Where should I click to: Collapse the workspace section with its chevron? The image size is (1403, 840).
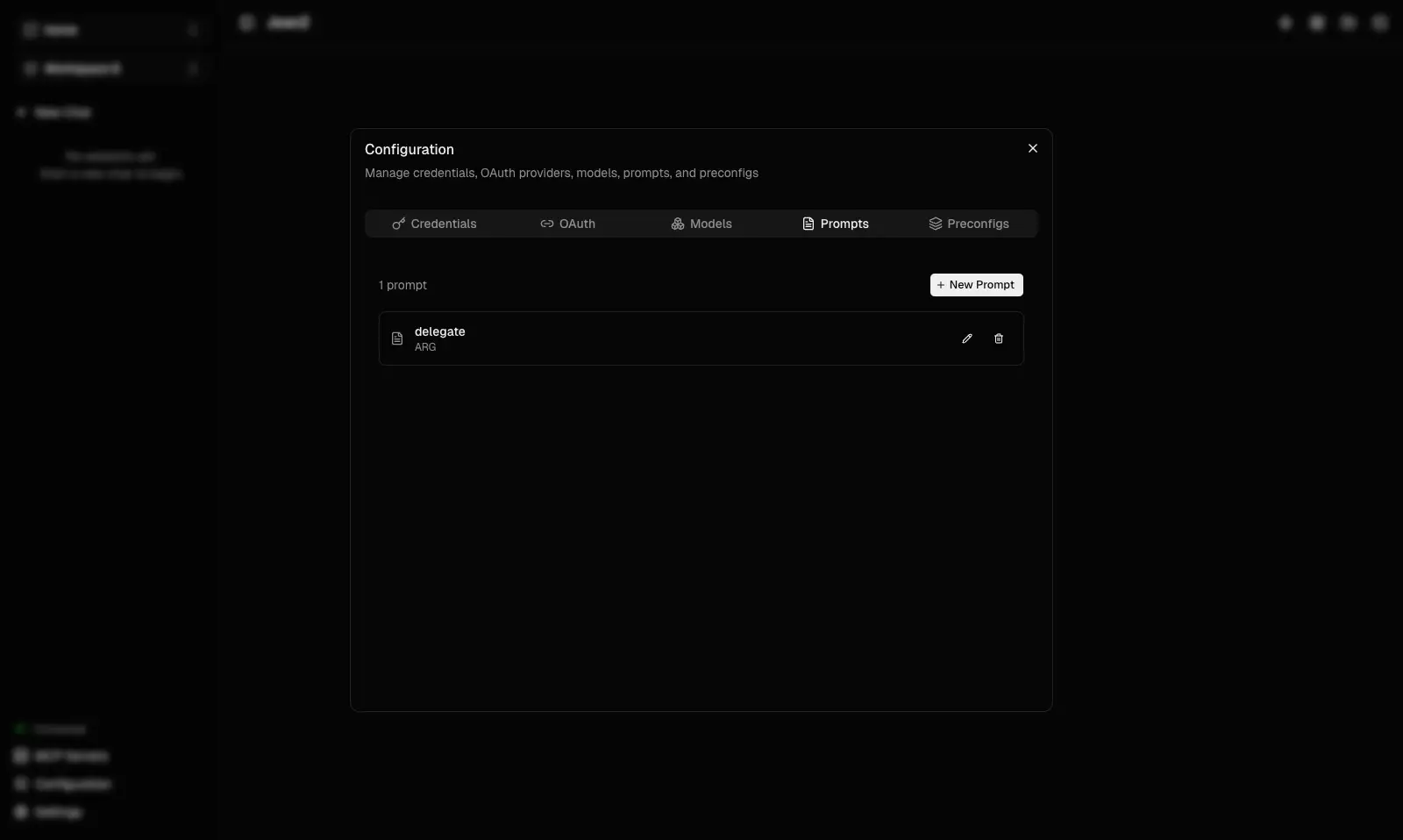pyautogui.click(x=194, y=68)
